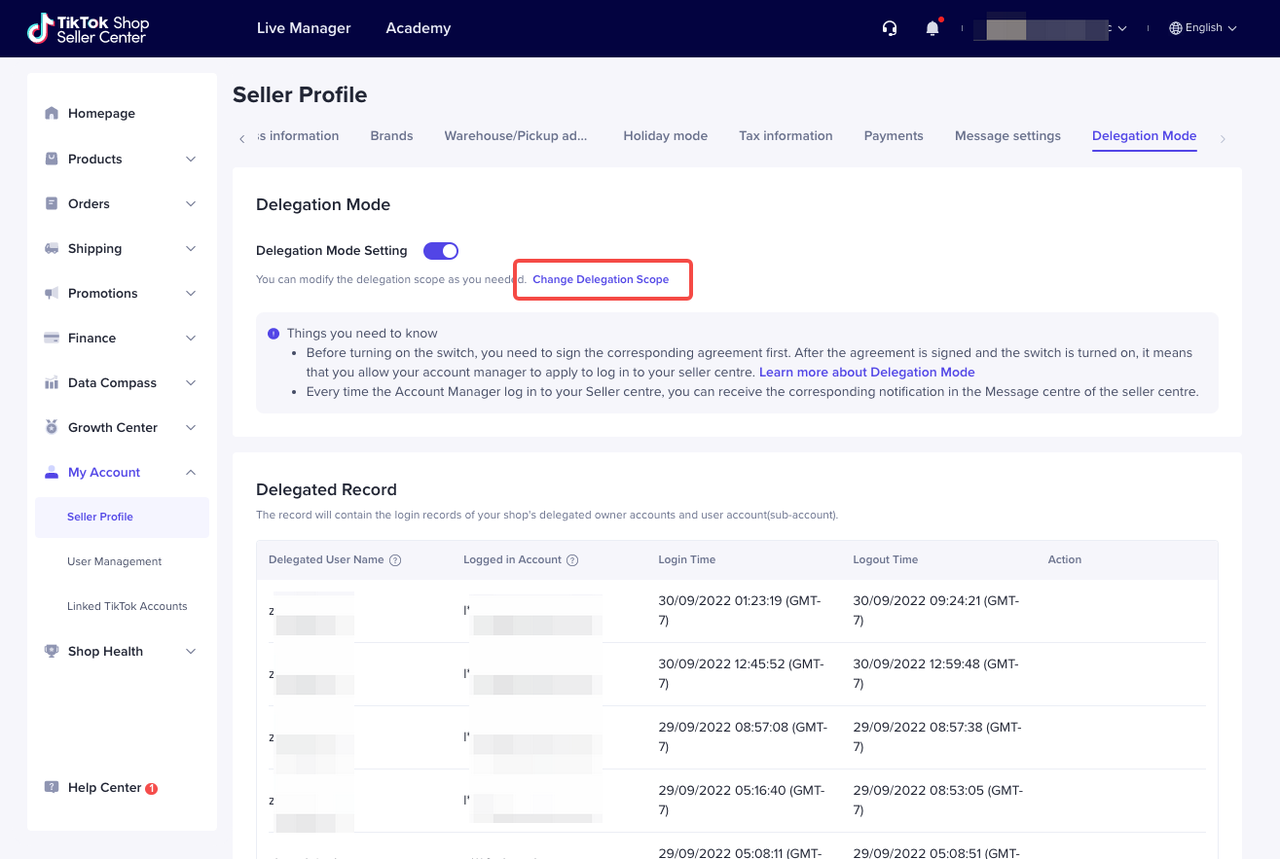Click the headset customer support icon
Viewport: 1280px width, 859px height.
tap(889, 28)
